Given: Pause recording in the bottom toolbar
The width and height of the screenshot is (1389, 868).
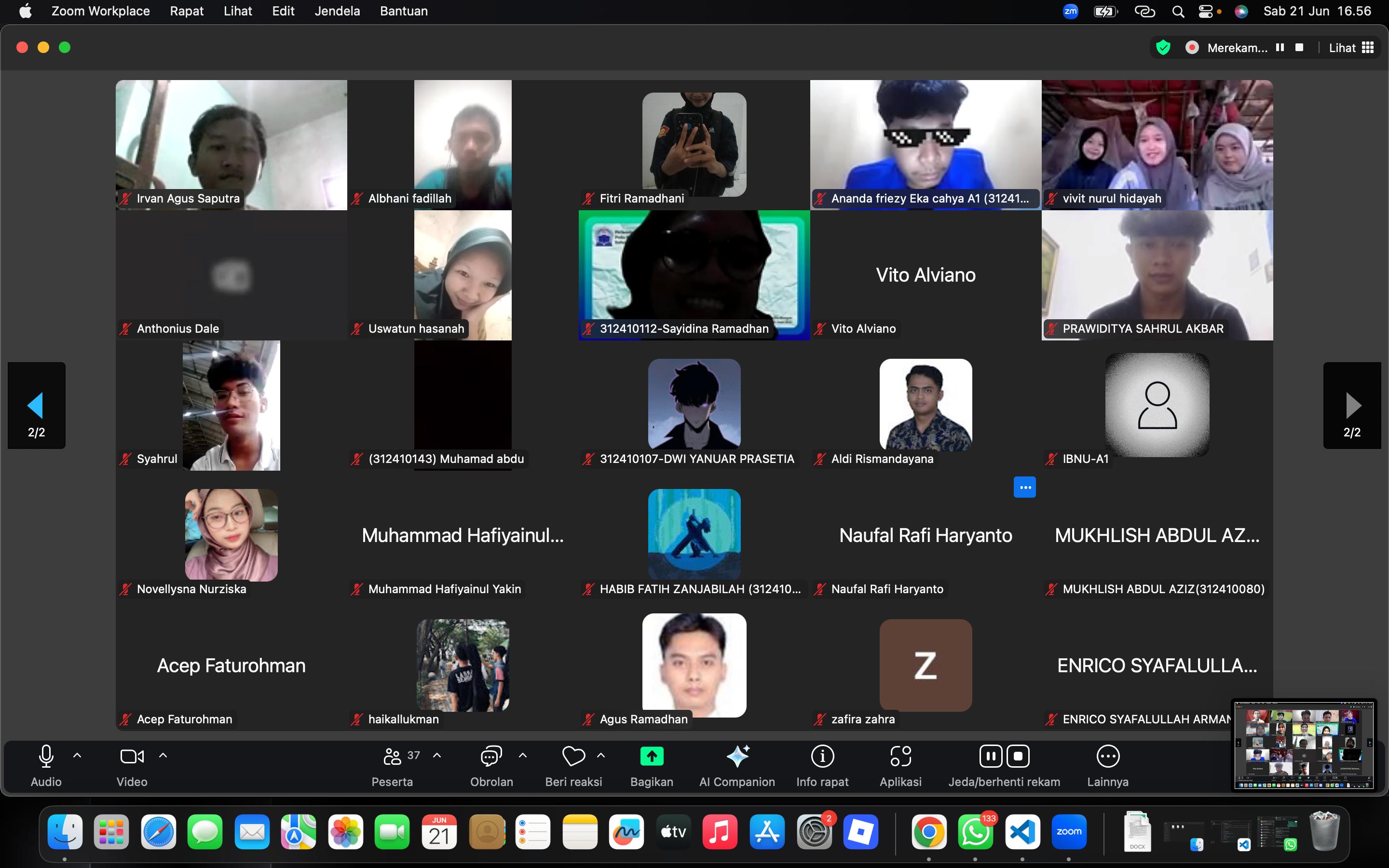Looking at the screenshot, I should 991,756.
